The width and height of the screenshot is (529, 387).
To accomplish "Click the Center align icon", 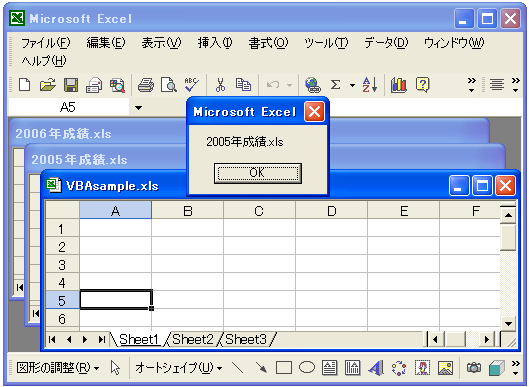I will (x=497, y=84).
